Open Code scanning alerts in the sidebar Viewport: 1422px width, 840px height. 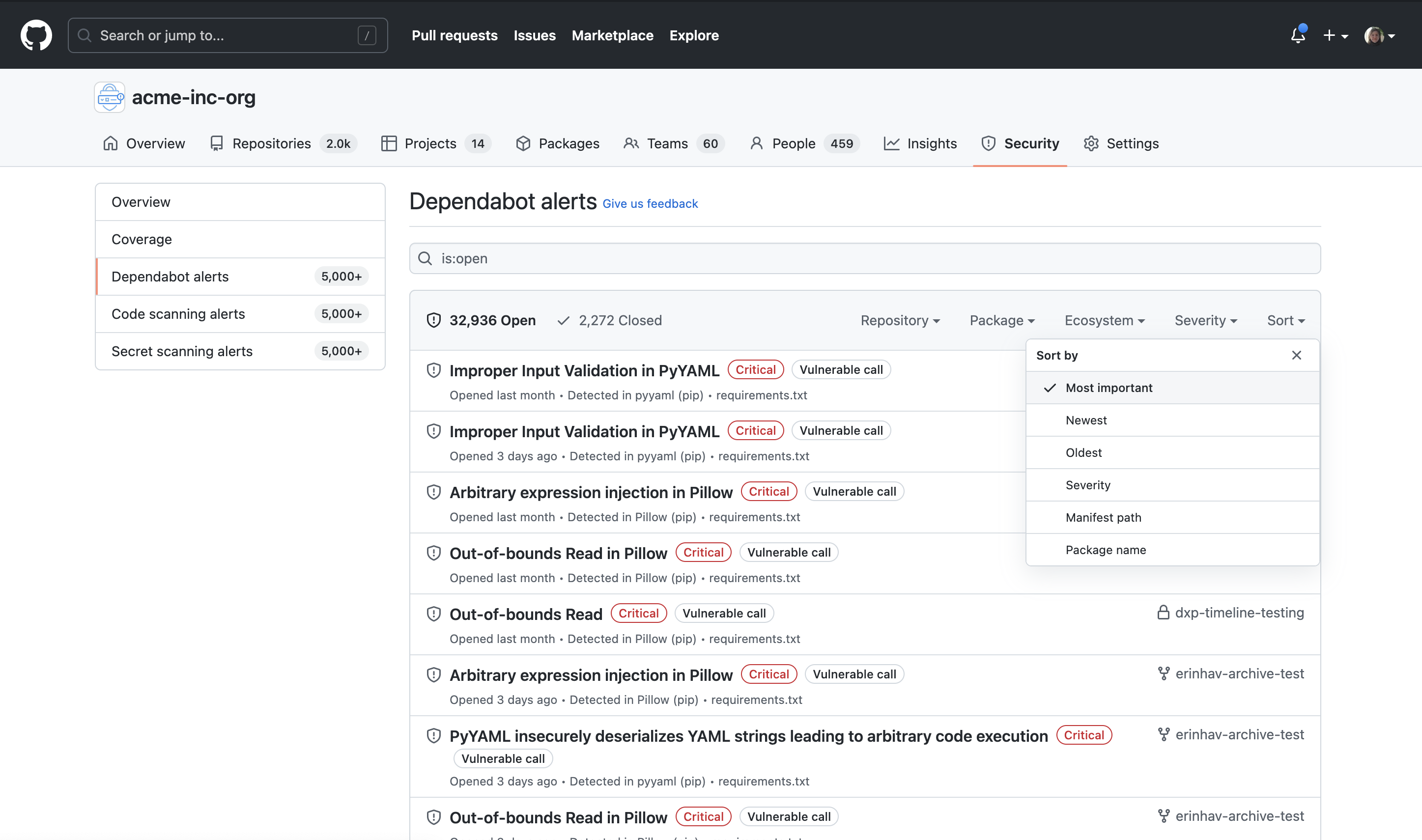[240, 314]
